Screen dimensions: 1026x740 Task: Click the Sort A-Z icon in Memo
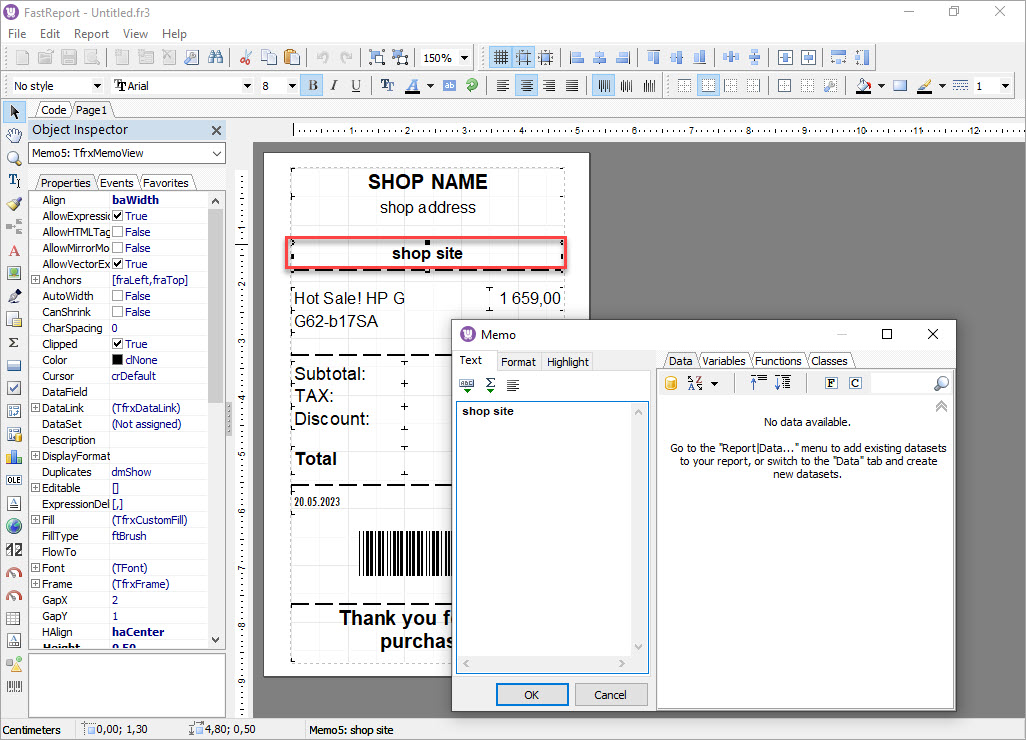click(x=695, y=383)
